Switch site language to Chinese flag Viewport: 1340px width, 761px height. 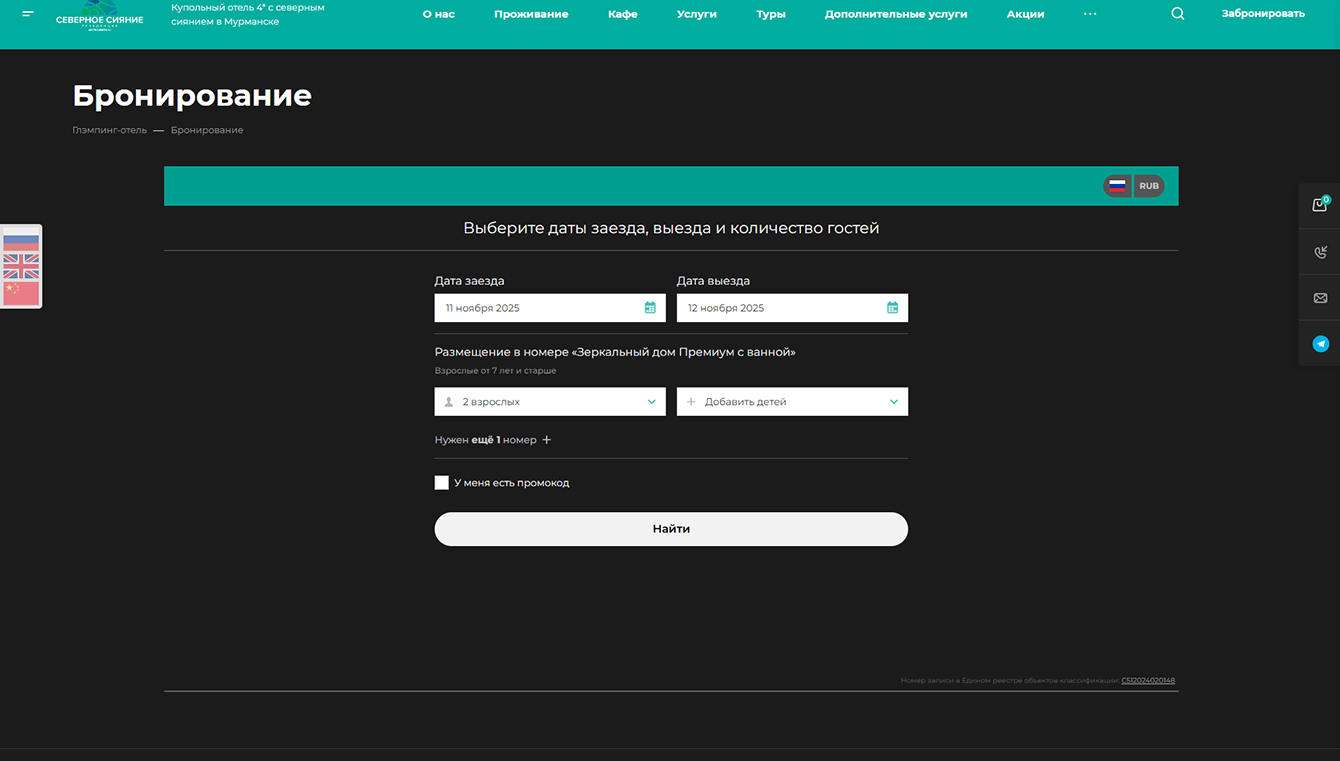21,293
